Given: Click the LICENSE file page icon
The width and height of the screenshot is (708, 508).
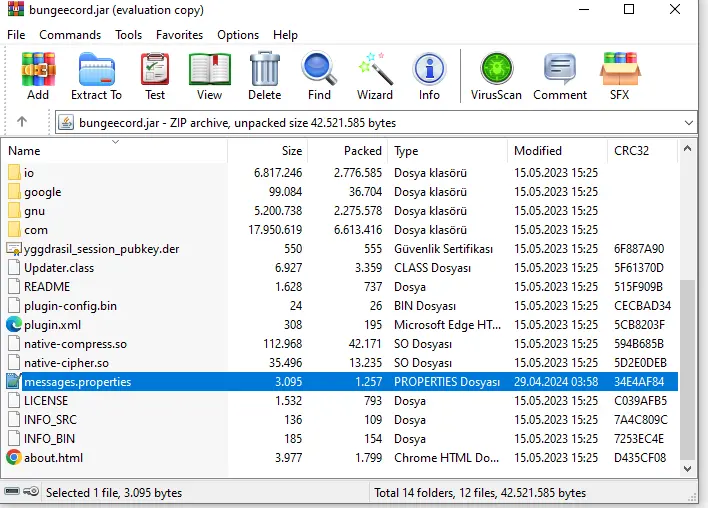Looking at the screenshot, I should click(x=14, y=401).
